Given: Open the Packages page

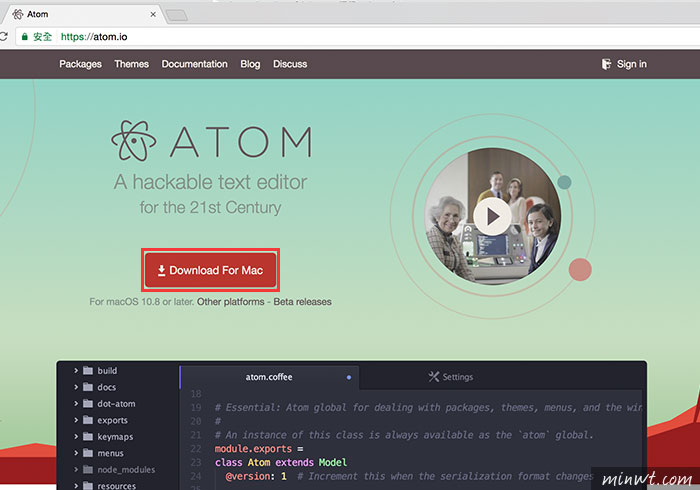Looking at the screenshot, I should [80, 64].
